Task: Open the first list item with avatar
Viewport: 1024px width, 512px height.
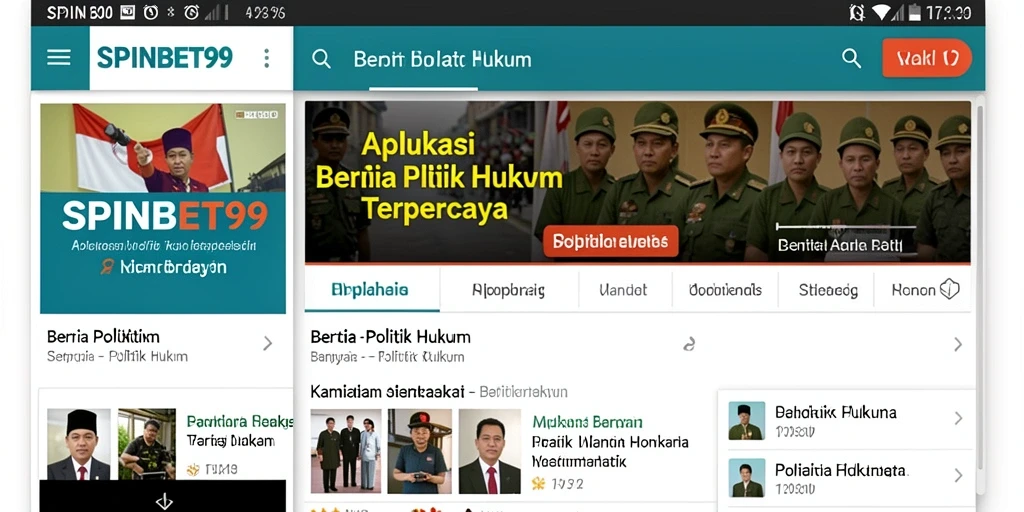Action: click(847, 421)
